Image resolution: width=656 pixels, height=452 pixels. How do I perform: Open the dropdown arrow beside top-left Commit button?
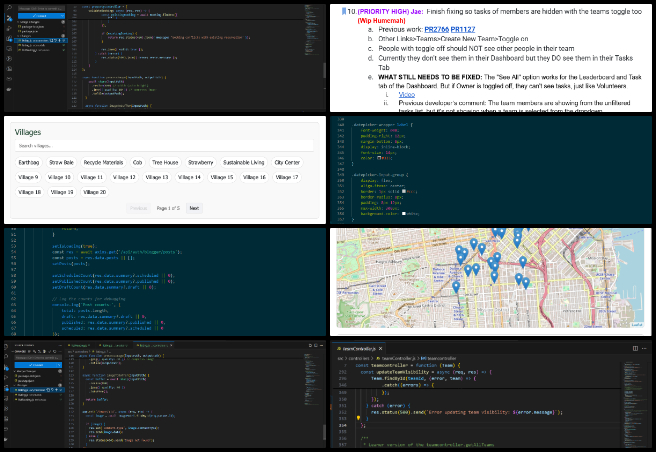62,16
